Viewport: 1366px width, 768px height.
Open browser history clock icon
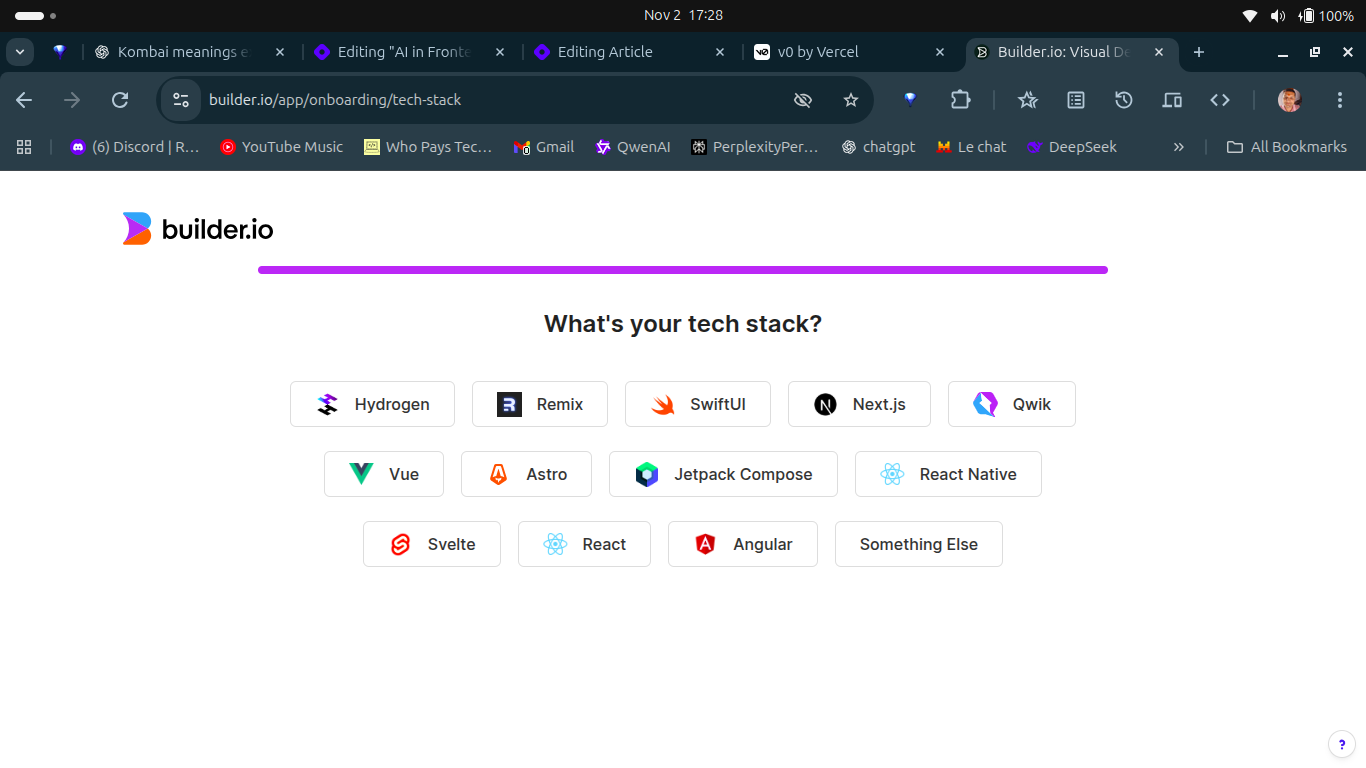(x=1124, y=100)
